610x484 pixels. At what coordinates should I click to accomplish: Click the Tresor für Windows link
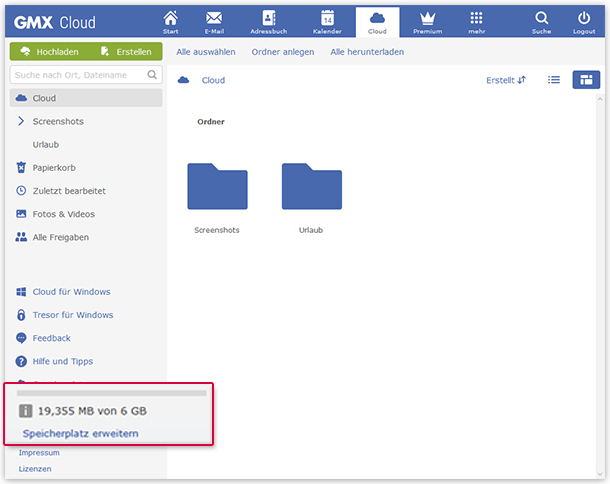[73, 315]
